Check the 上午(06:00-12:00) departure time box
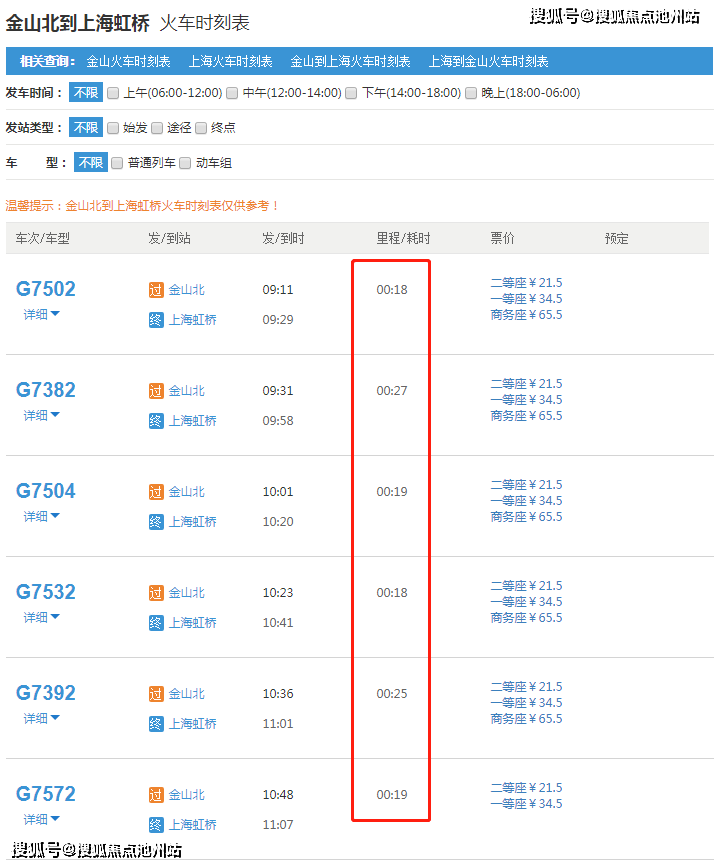714x867 pixels. [113, 93]
